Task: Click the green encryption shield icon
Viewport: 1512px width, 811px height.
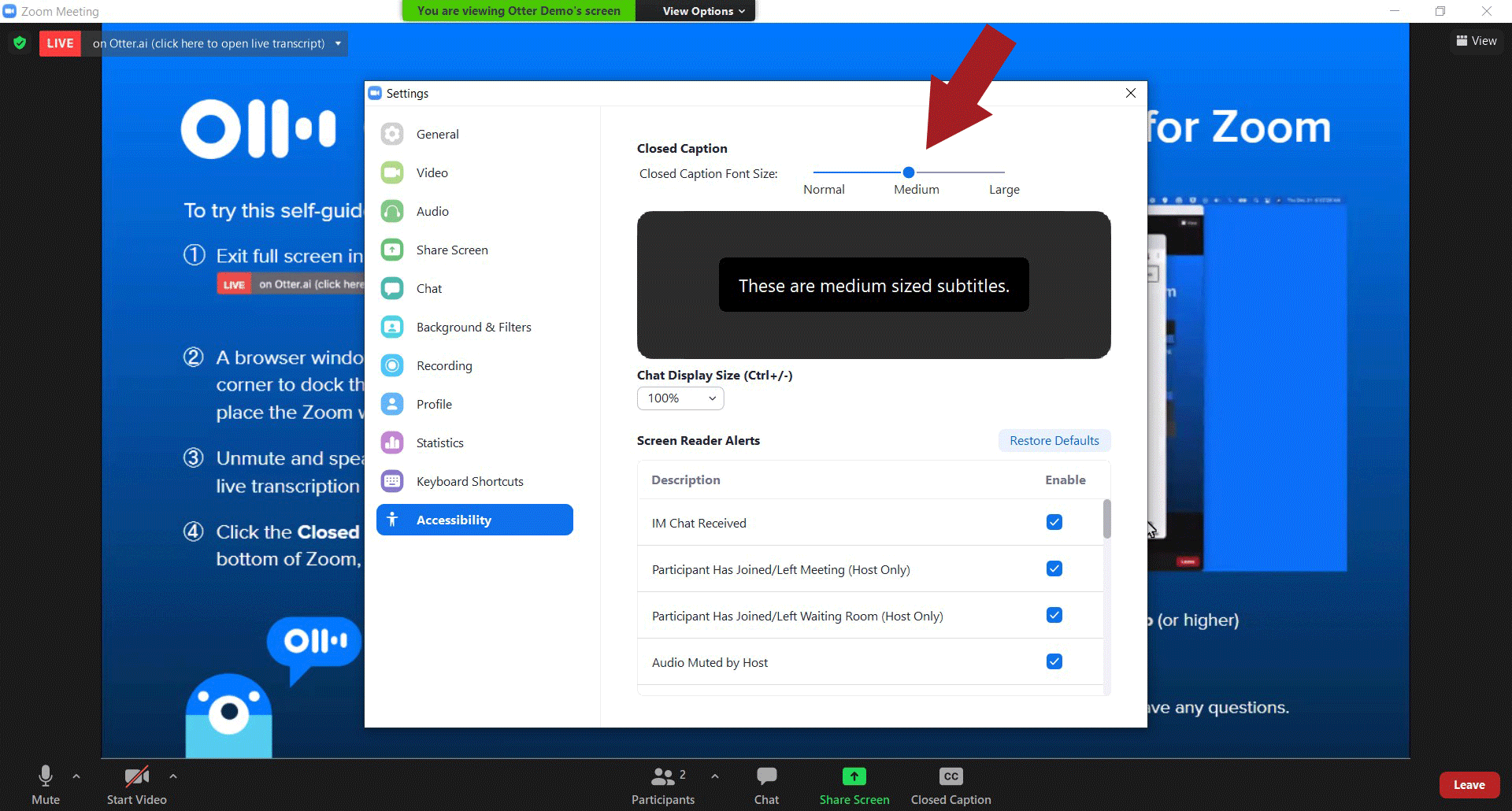Action: (x=20, y=43)
